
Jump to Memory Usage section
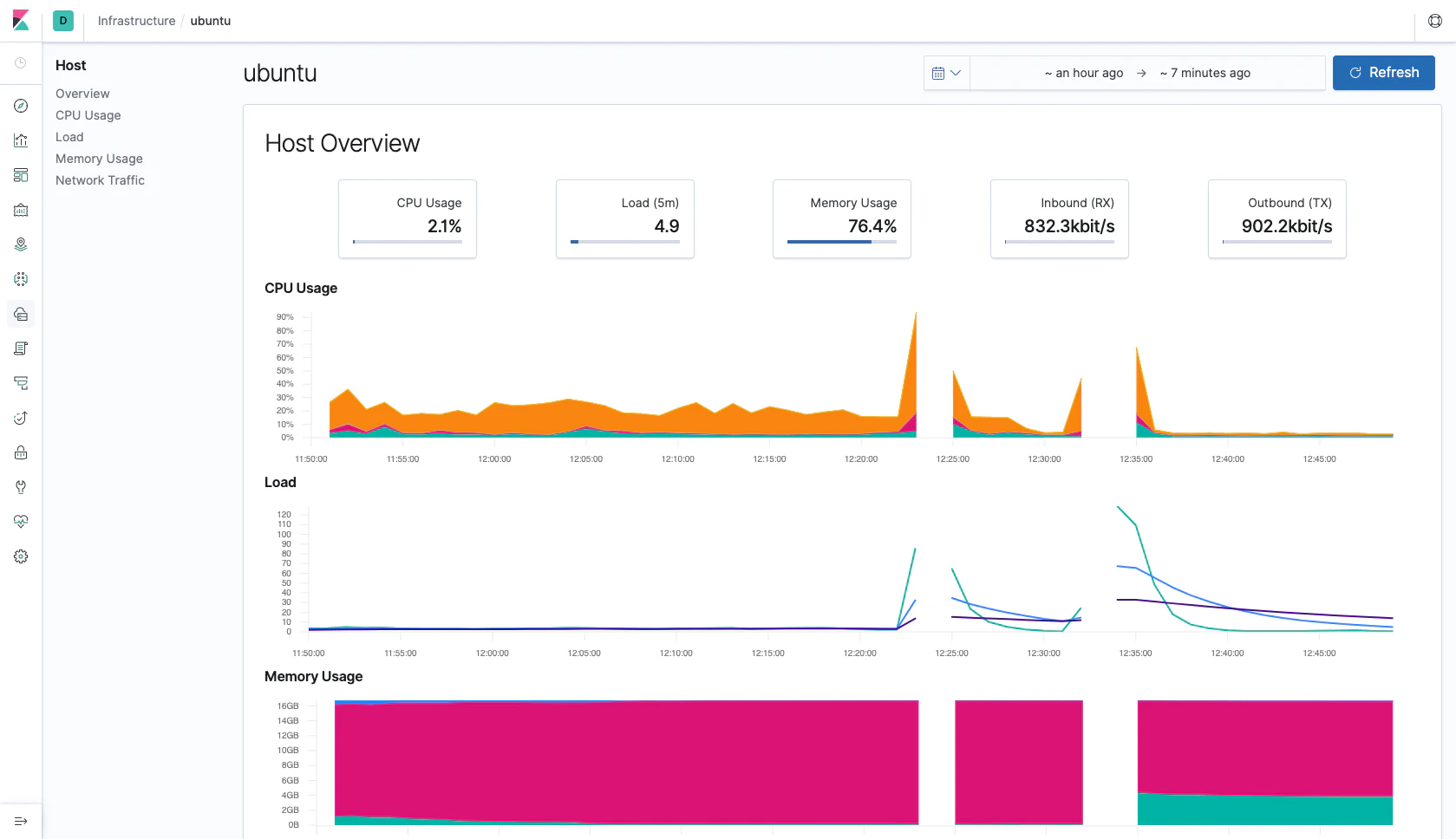99,159
